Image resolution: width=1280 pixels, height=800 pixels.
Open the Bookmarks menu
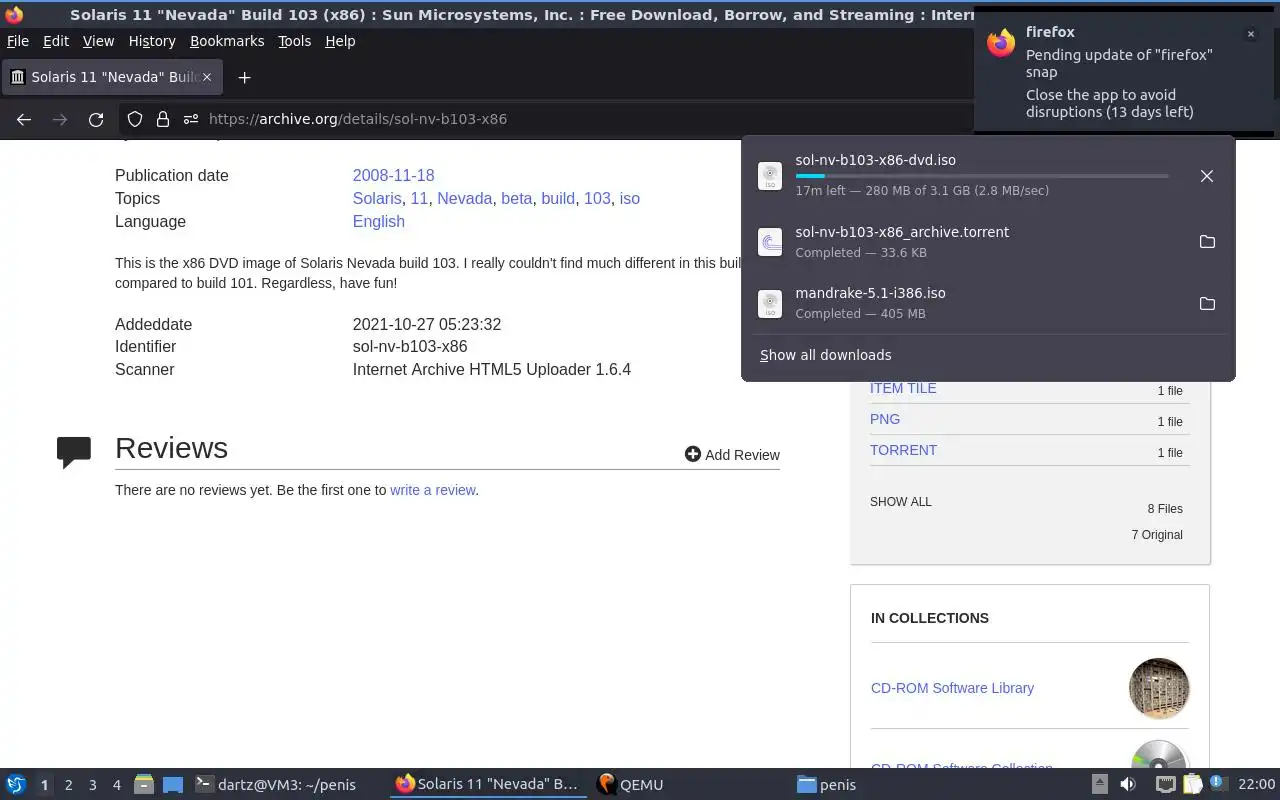(x=227, y=41)
